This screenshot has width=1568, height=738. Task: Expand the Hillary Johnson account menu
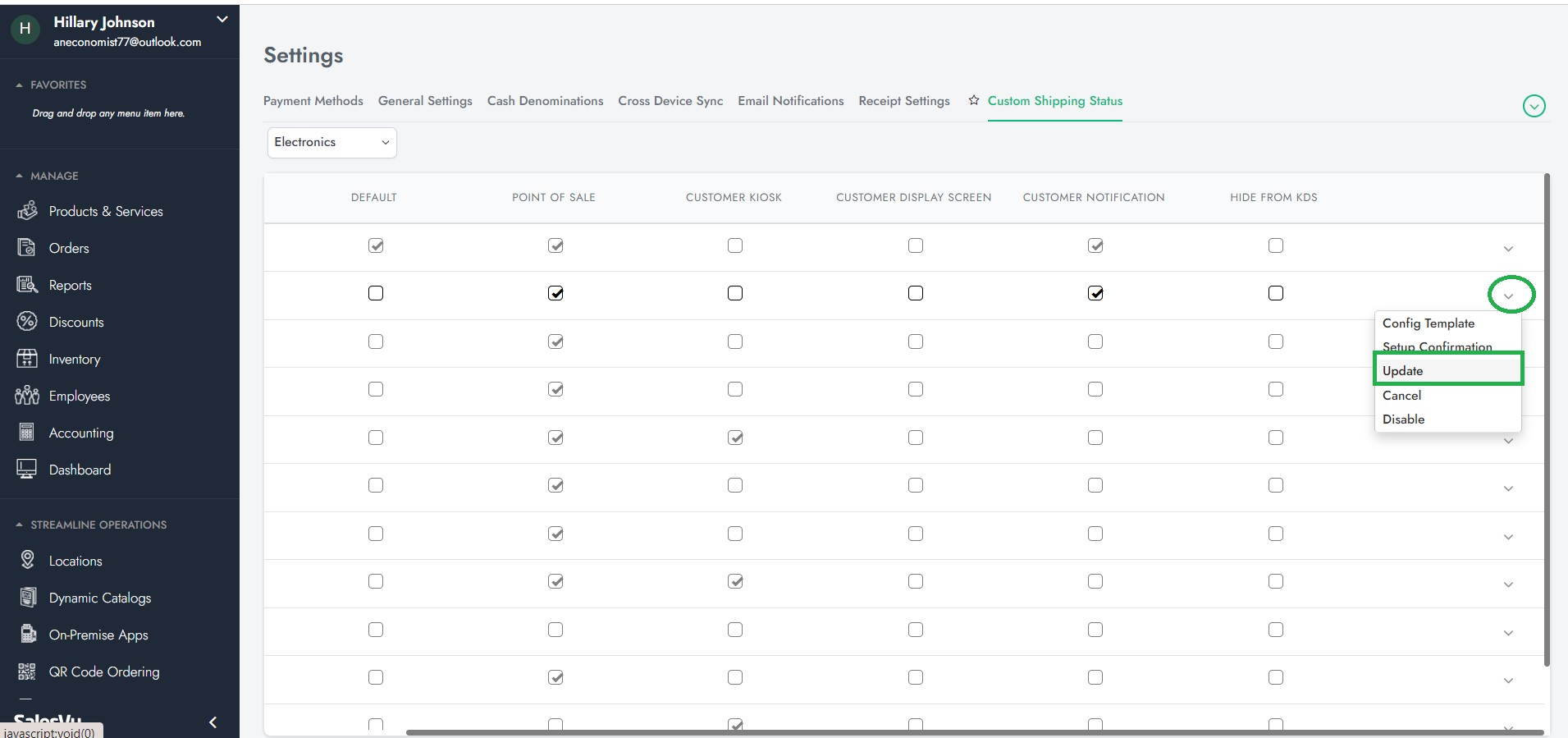click(x=222, y=20)
